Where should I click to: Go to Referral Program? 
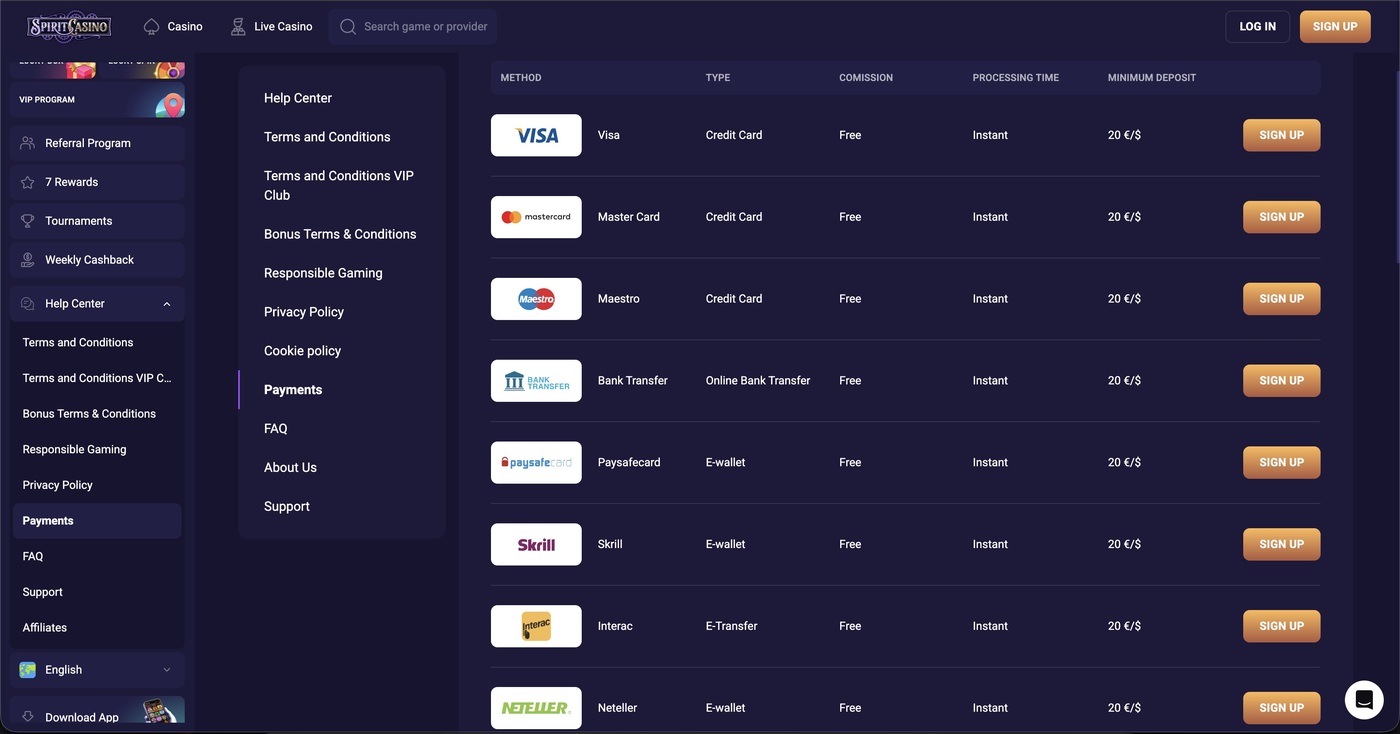point(97,143)
